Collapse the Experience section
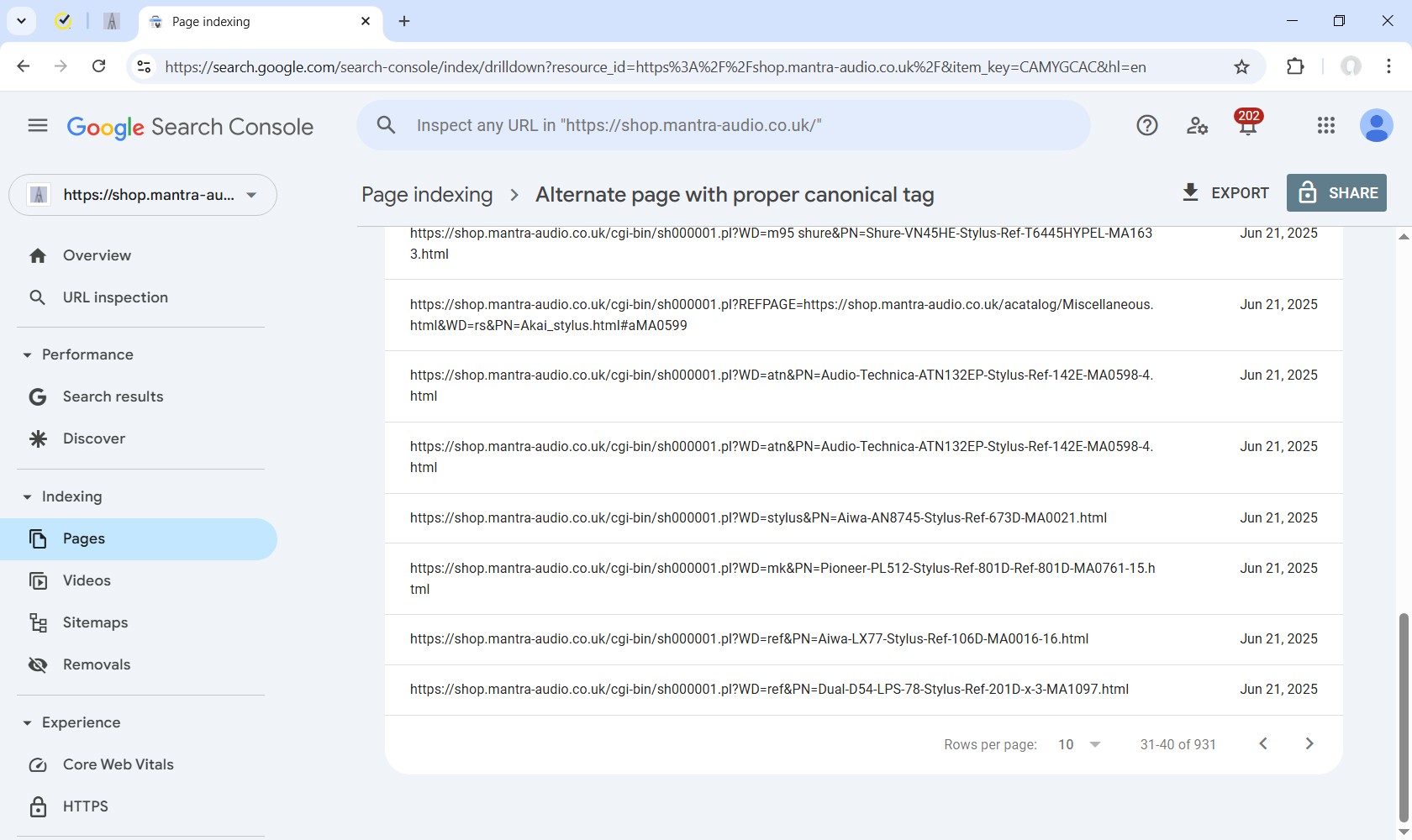The height and width of the screenshot is (840, 1412). [27, 723]
